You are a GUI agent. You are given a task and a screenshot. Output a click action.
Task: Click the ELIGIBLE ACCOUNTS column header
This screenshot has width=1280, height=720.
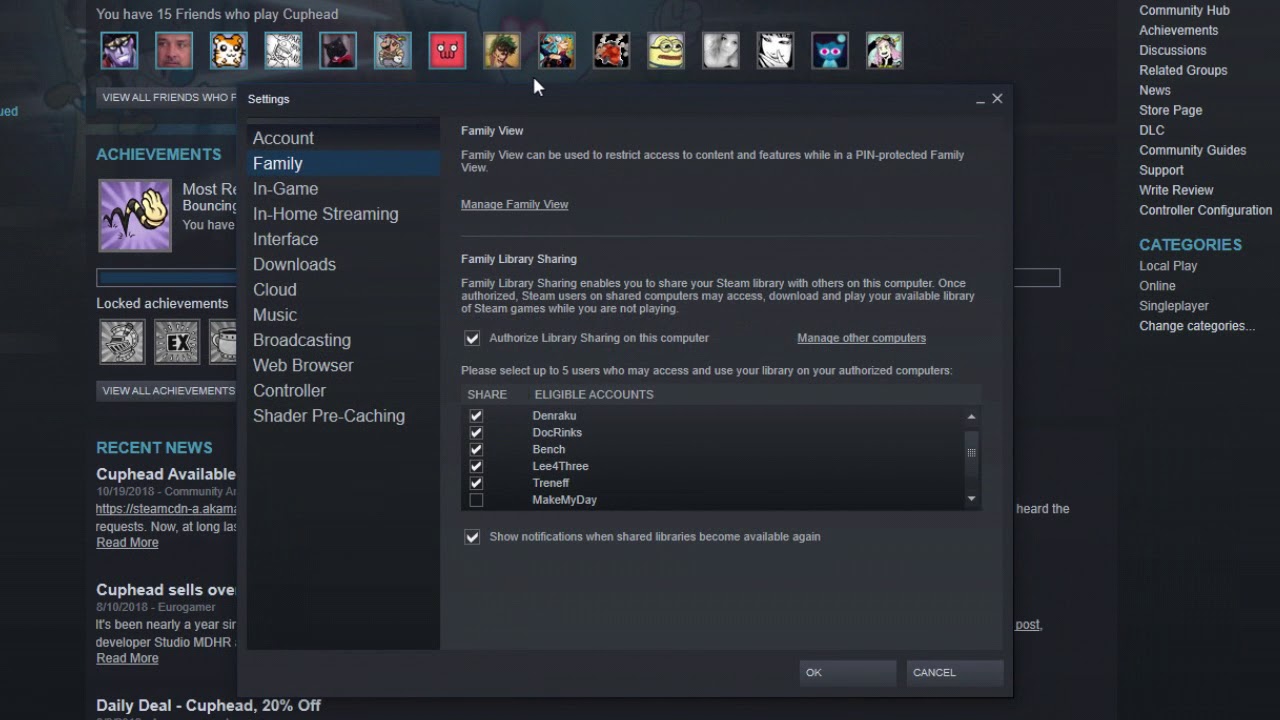[x=594, y=395]
